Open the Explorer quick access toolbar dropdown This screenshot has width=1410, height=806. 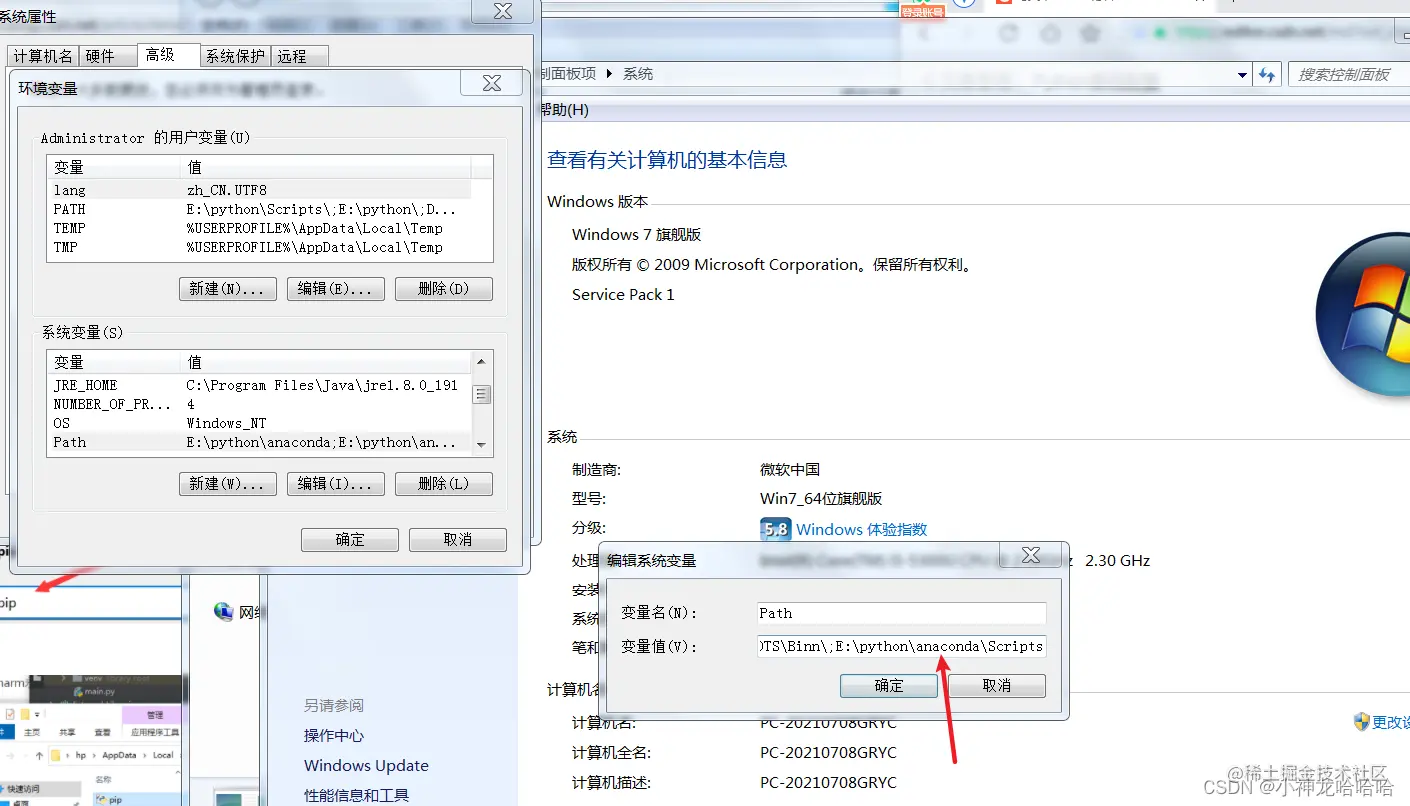(37, 714)
